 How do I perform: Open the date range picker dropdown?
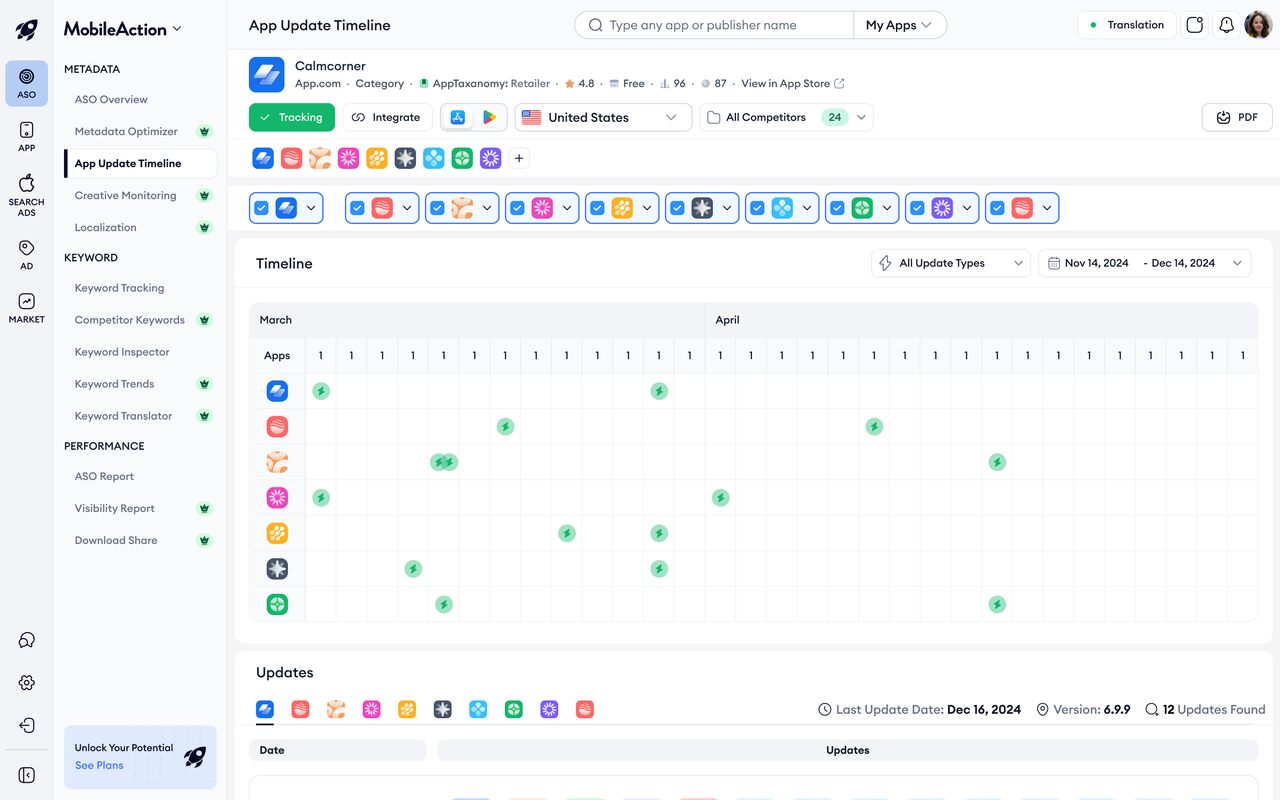click(x=1145, y=263)
